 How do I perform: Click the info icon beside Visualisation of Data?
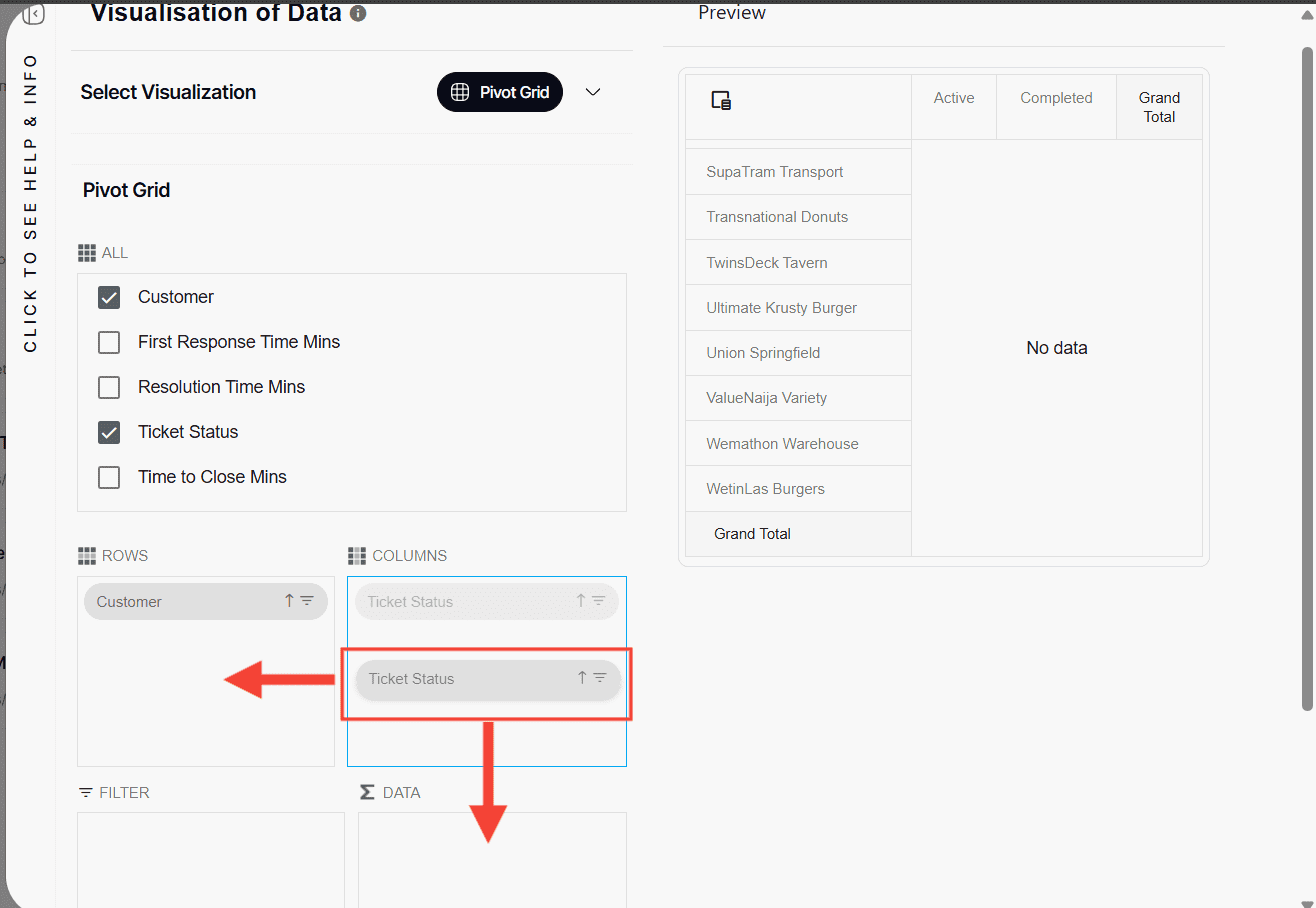point(358,14)
